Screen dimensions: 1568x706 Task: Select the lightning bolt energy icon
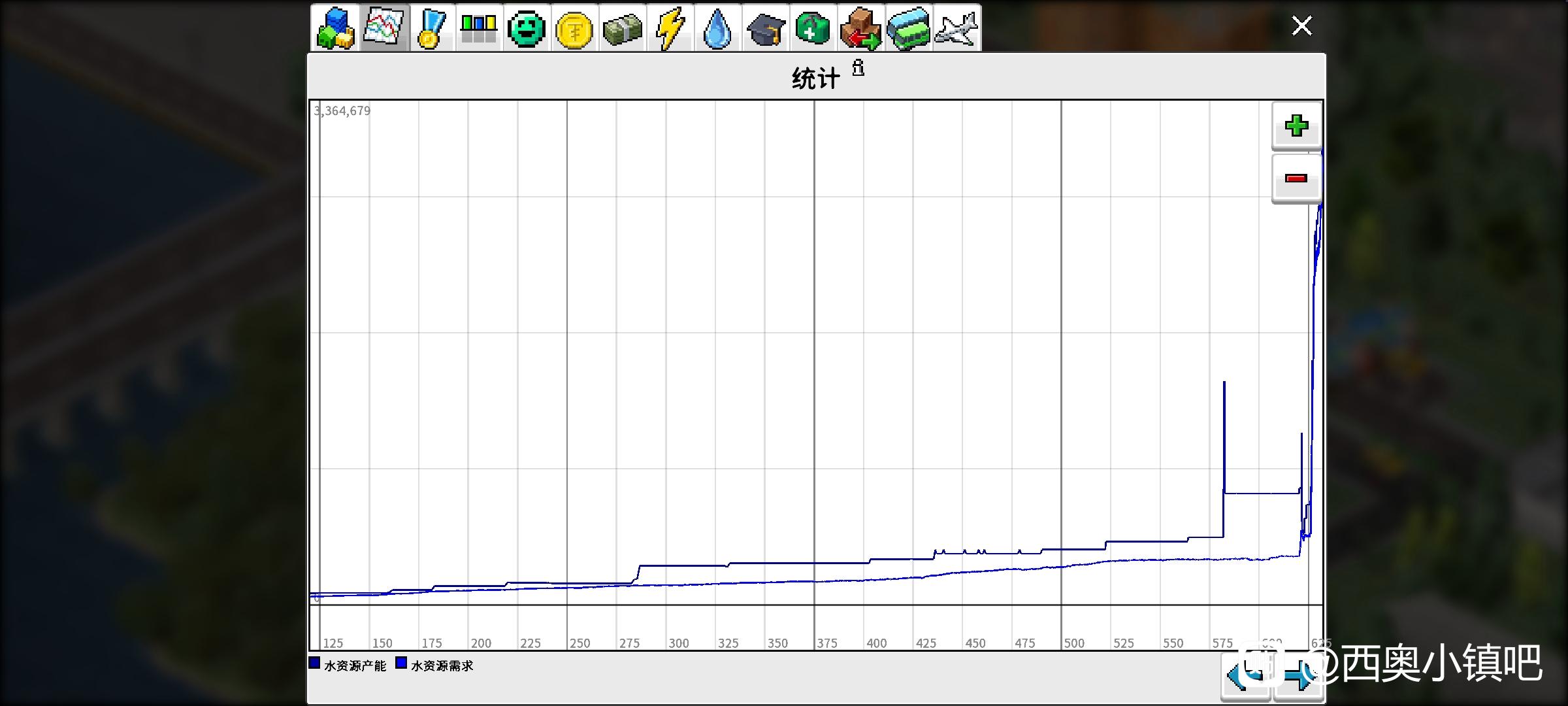pos(670,28)
